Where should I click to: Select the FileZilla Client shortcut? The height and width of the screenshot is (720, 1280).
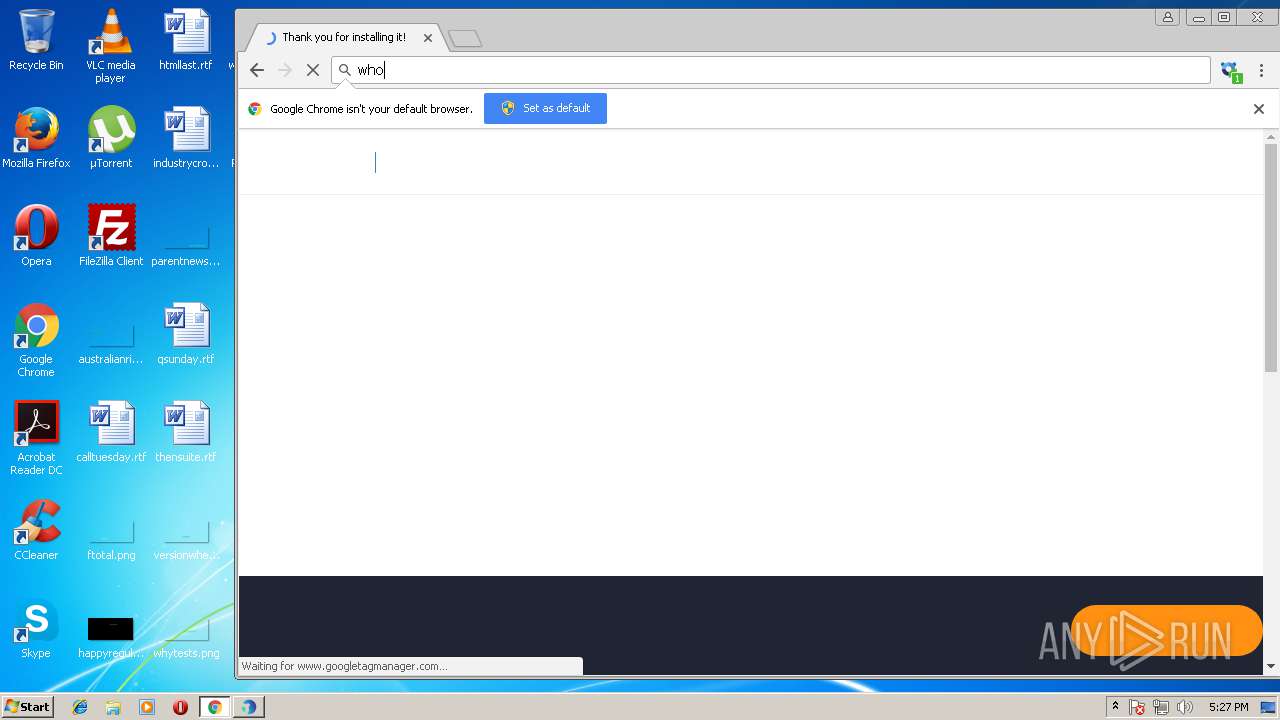click(110, 235)
